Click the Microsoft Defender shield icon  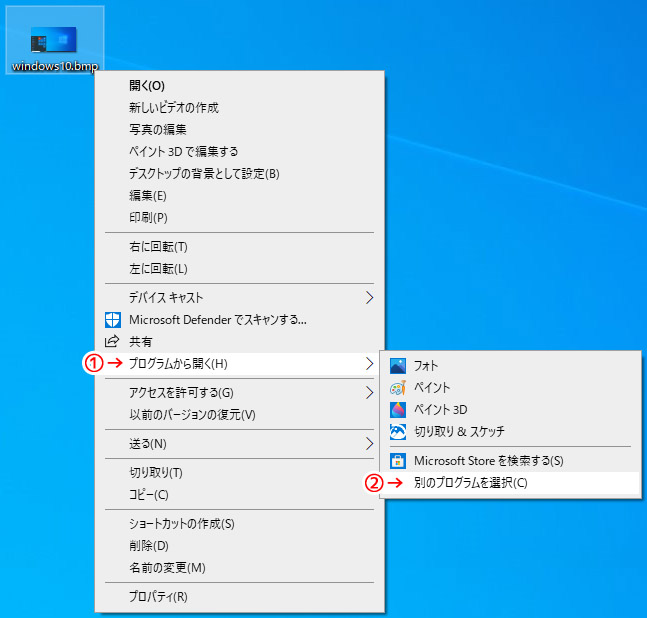coord(113,320)
